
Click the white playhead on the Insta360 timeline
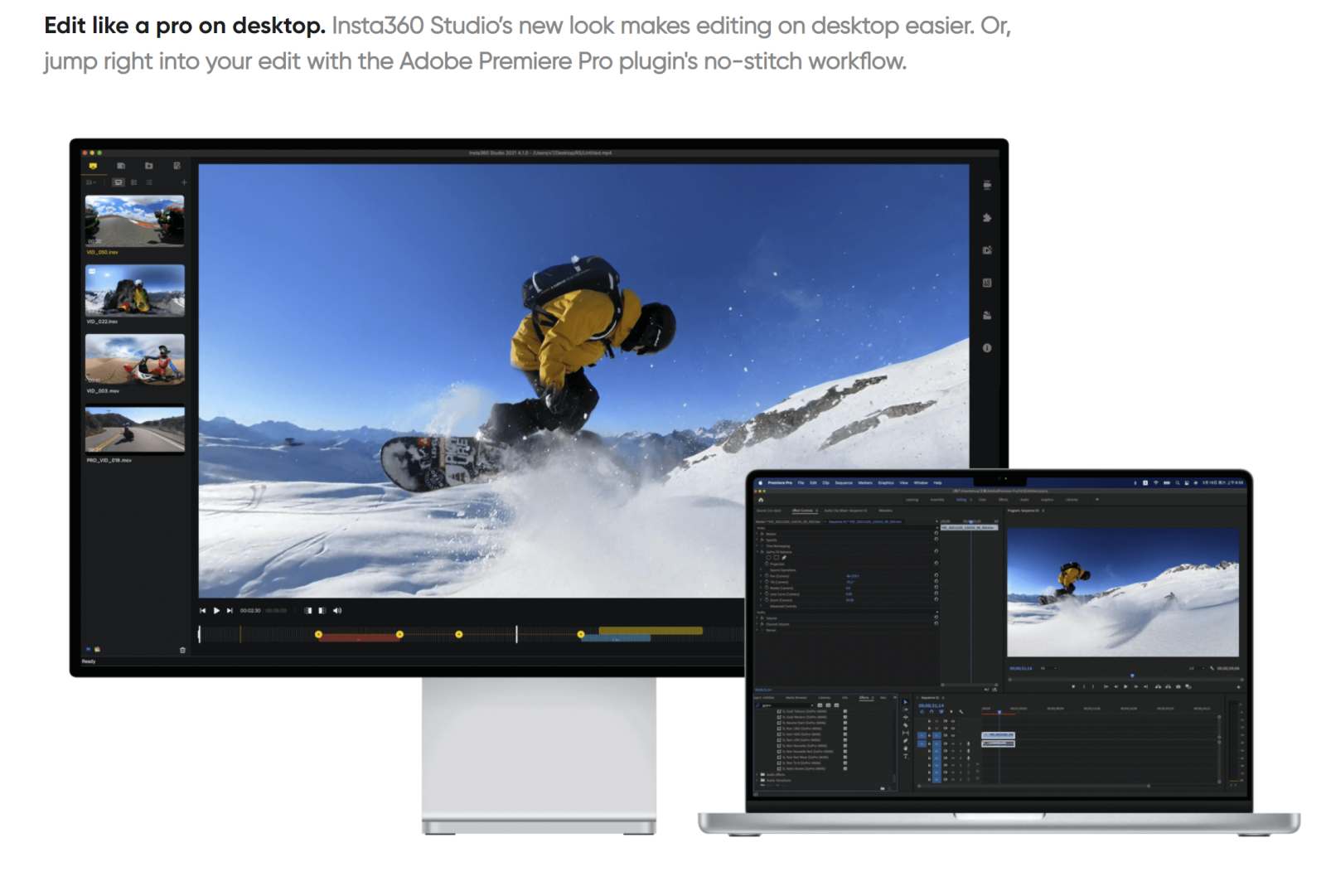[516, 634]
